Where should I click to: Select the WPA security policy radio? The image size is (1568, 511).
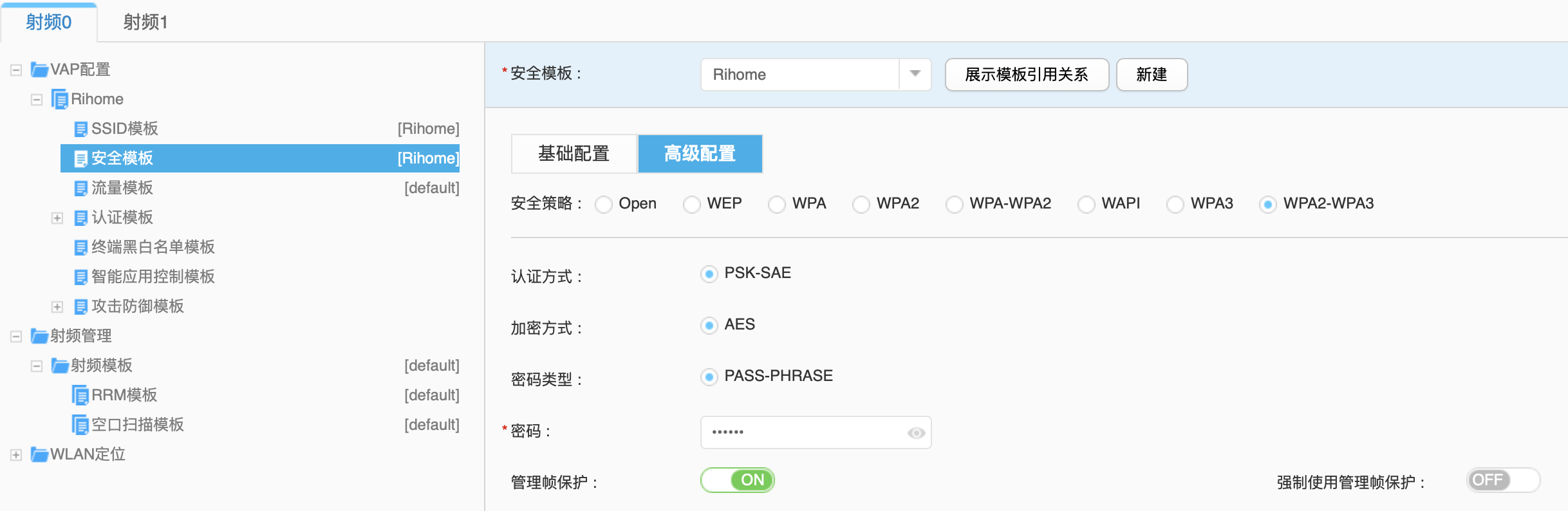click(x=777, y=205)
